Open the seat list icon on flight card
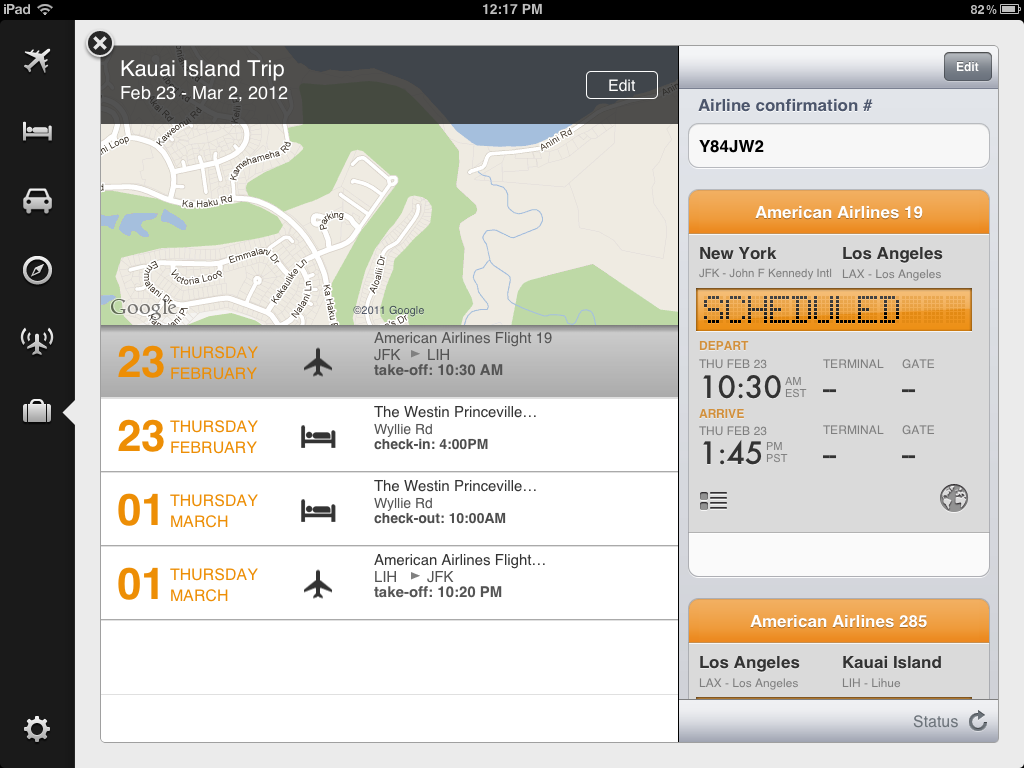The height and width of the screenshot is (768, 1024). pos(714,500)
